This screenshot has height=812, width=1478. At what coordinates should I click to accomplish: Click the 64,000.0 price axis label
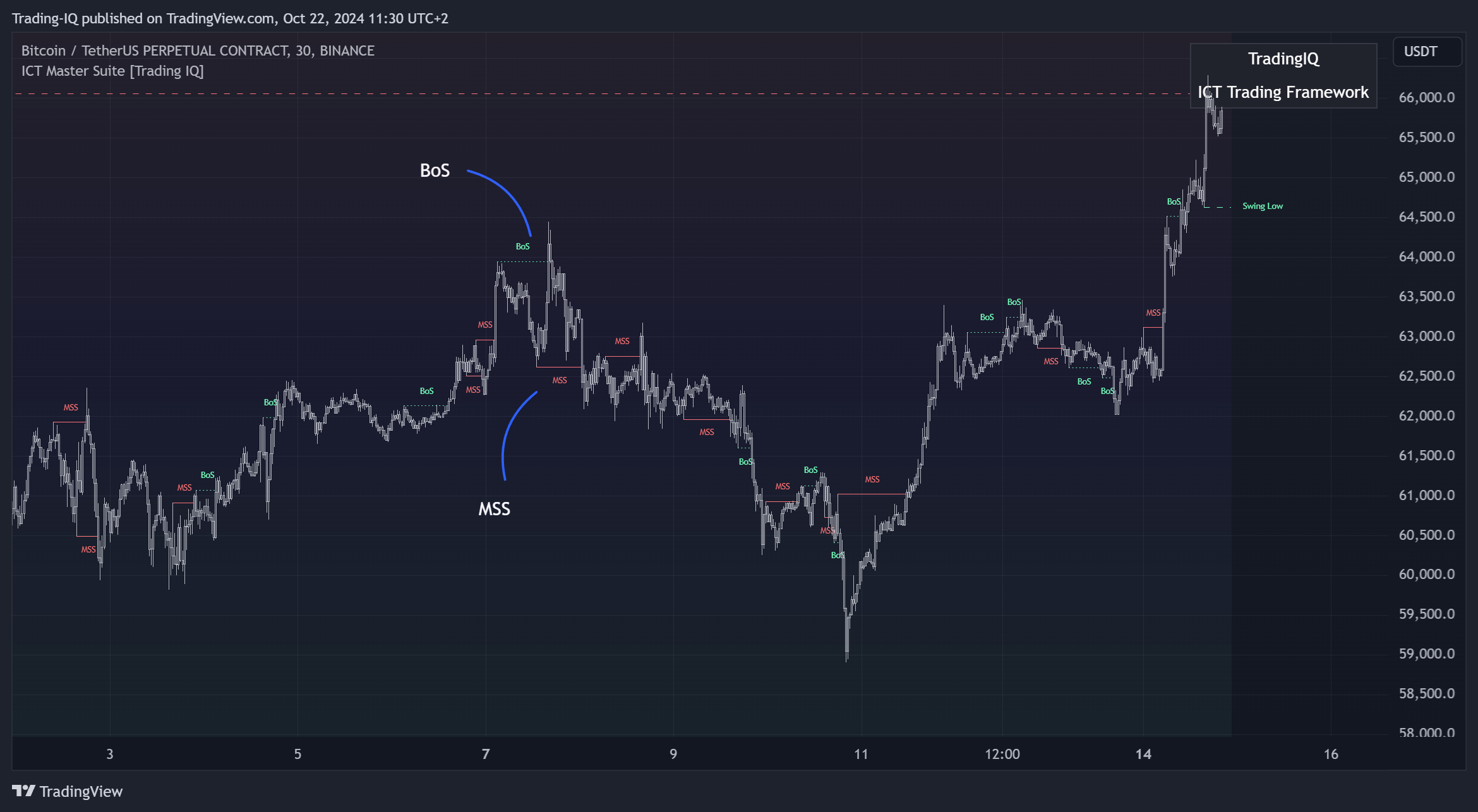click(x=1427, y=256)
